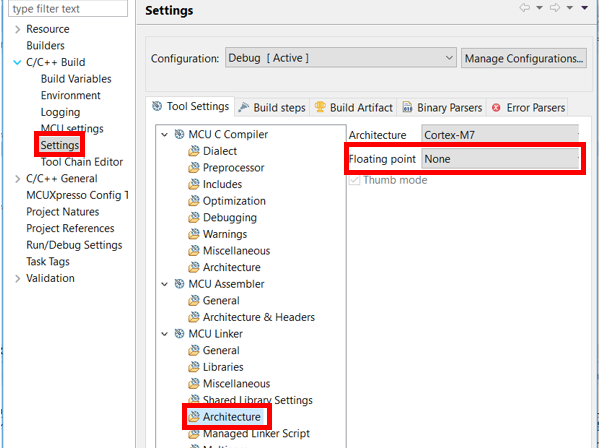Click the Build Artifact trophy icon
Image resolution: width=601 pixels, height=448 pixels.
pyautogui.click(x=320, y=107)
